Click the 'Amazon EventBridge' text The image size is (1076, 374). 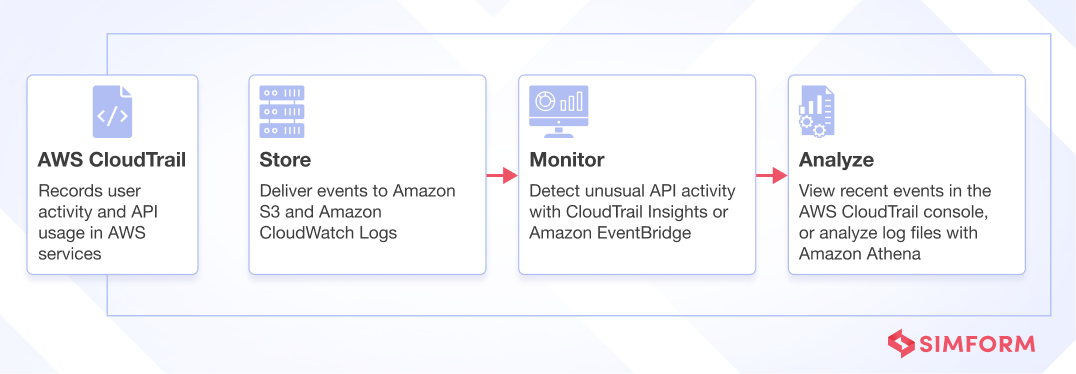(610, 233)
